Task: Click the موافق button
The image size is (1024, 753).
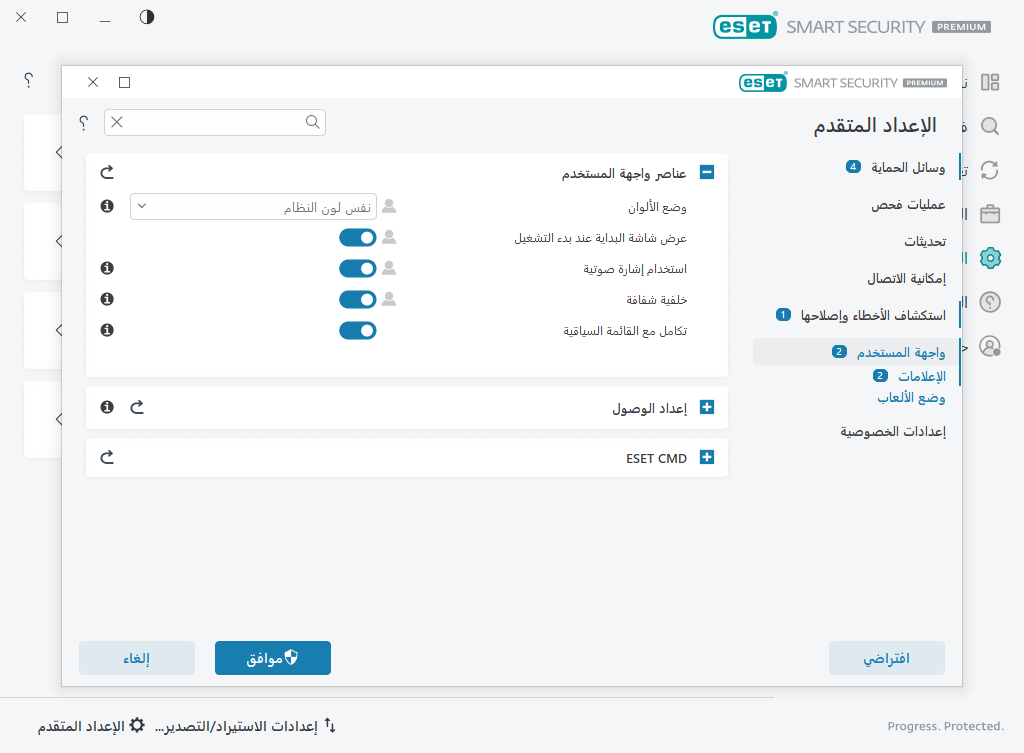Action: tap(272, 657)
